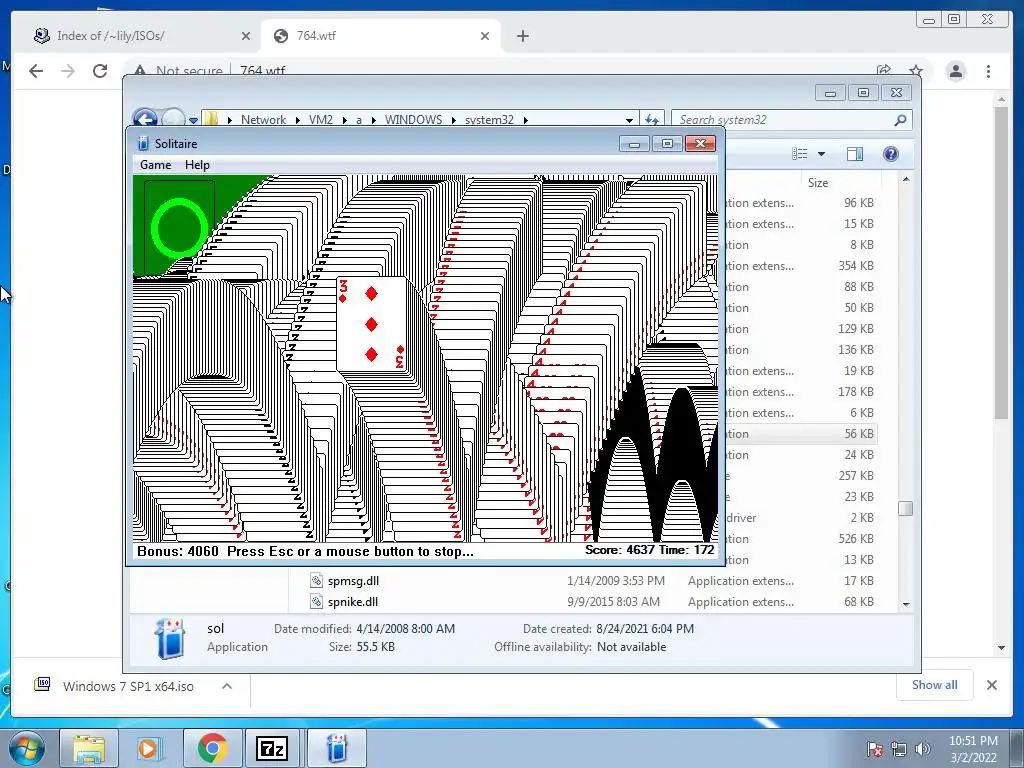Open Explorer recent locations dropdown arrow
This screenshot has width=1024, height=768.
pos(193,120)
